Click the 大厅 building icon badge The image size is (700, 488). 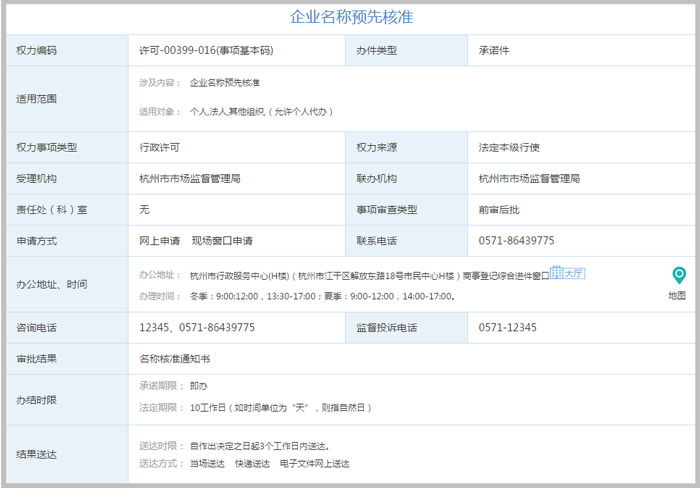click(567, 272)
